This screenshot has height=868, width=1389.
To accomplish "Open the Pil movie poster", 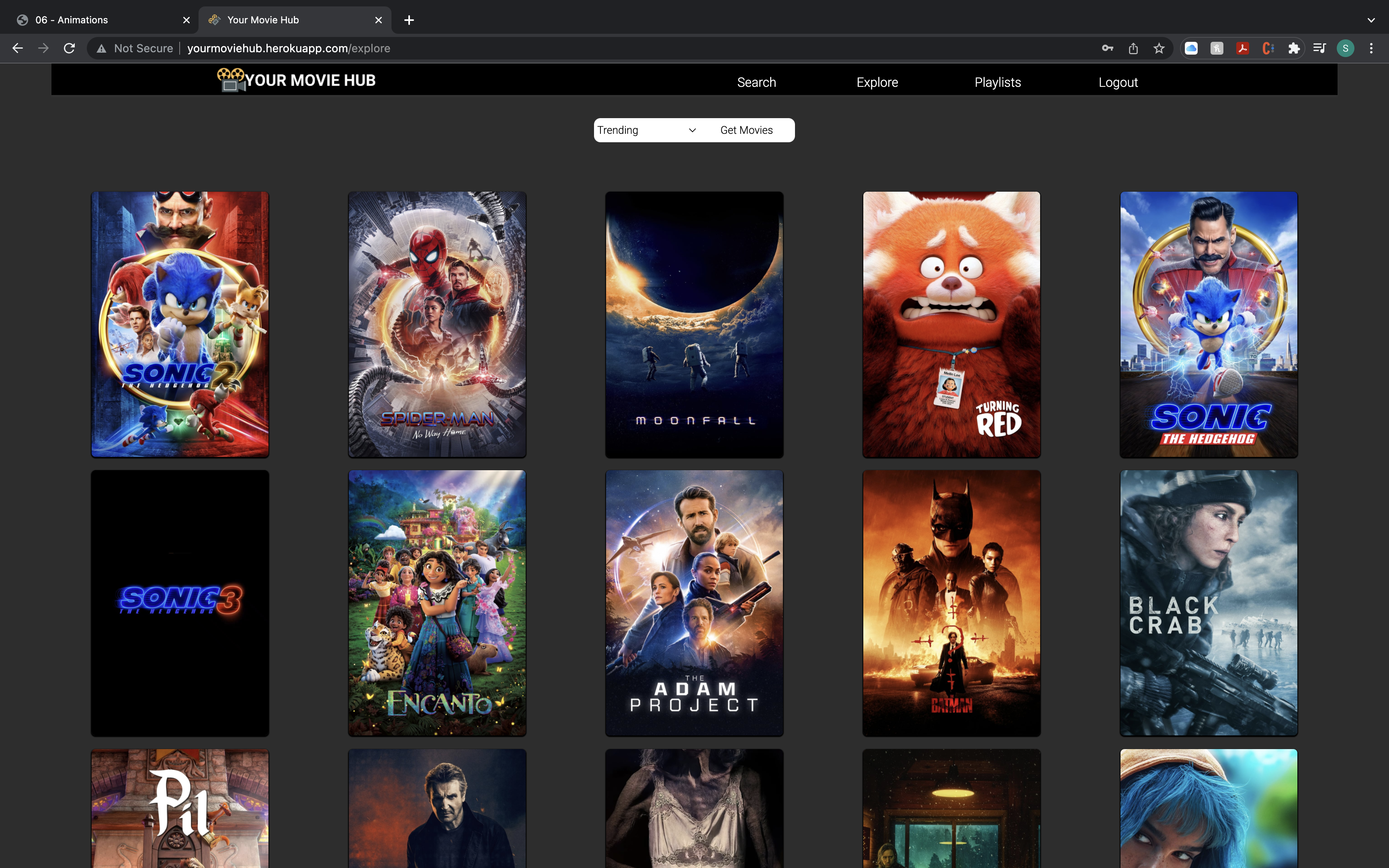I will 180,808.
